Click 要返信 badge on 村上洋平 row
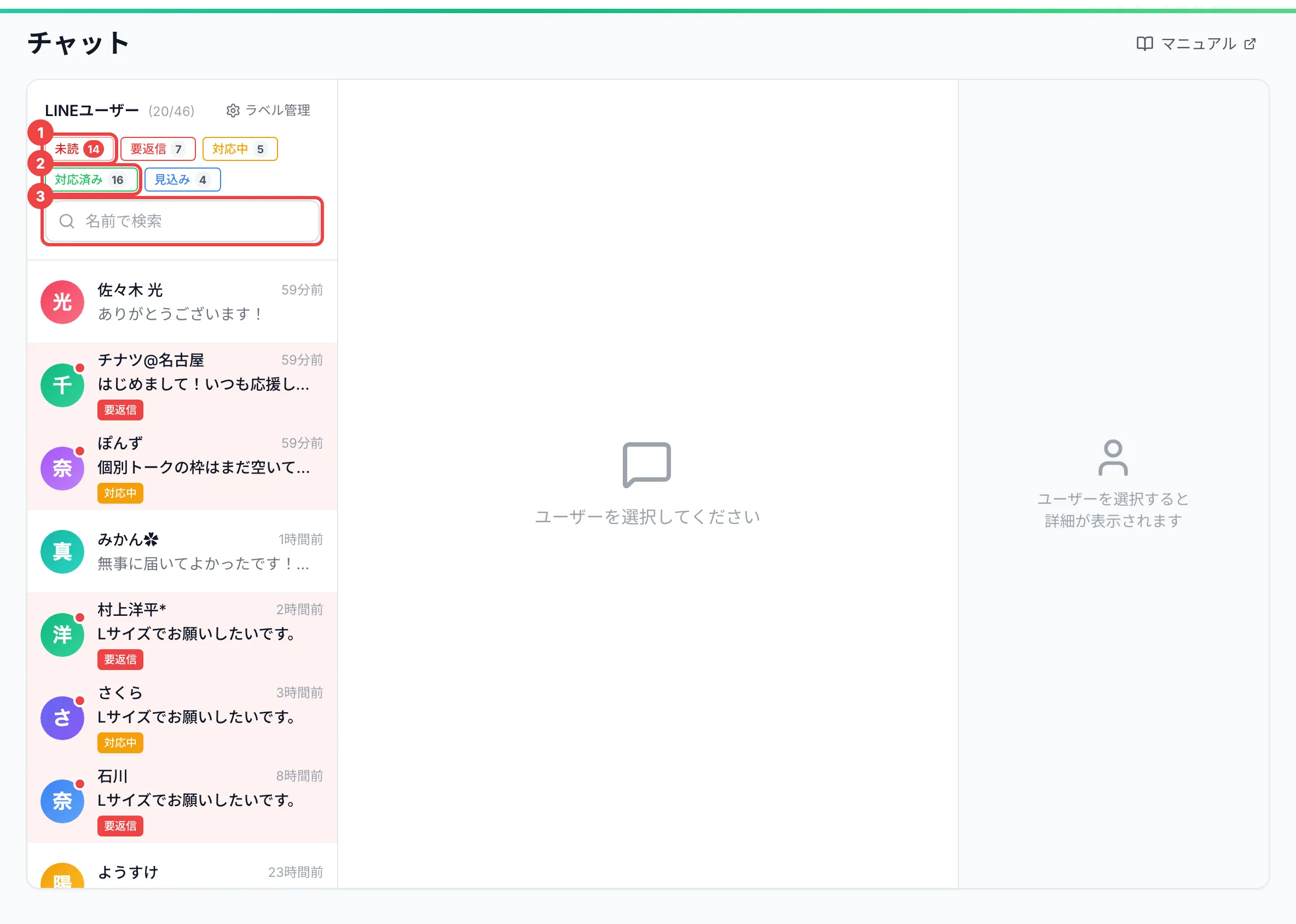This screenshot has width=1296, height=924. [x=120, y=660]
